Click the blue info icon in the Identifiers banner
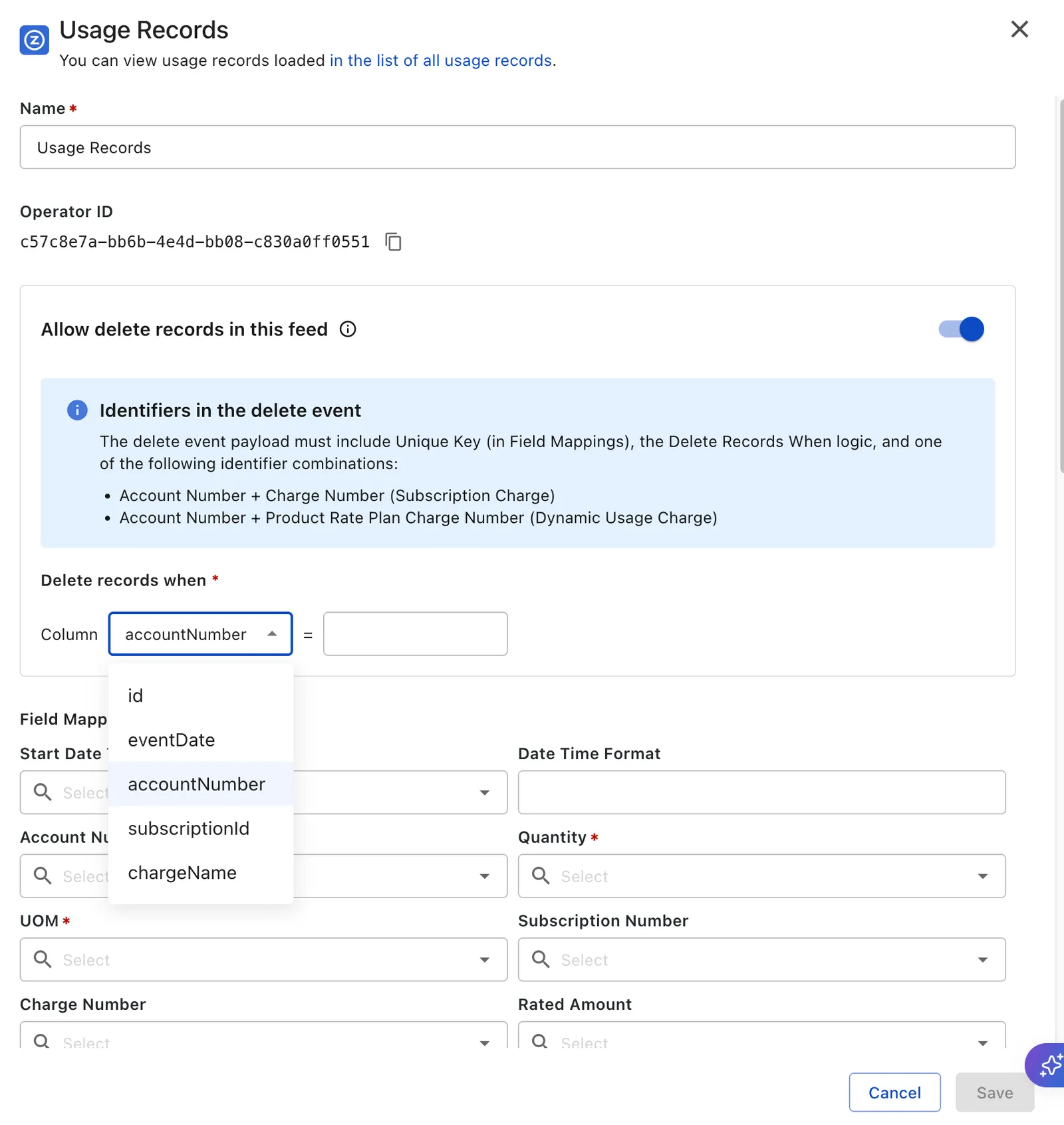The width and height of the screenshot is (1064, 1125). tap(77, 410)
